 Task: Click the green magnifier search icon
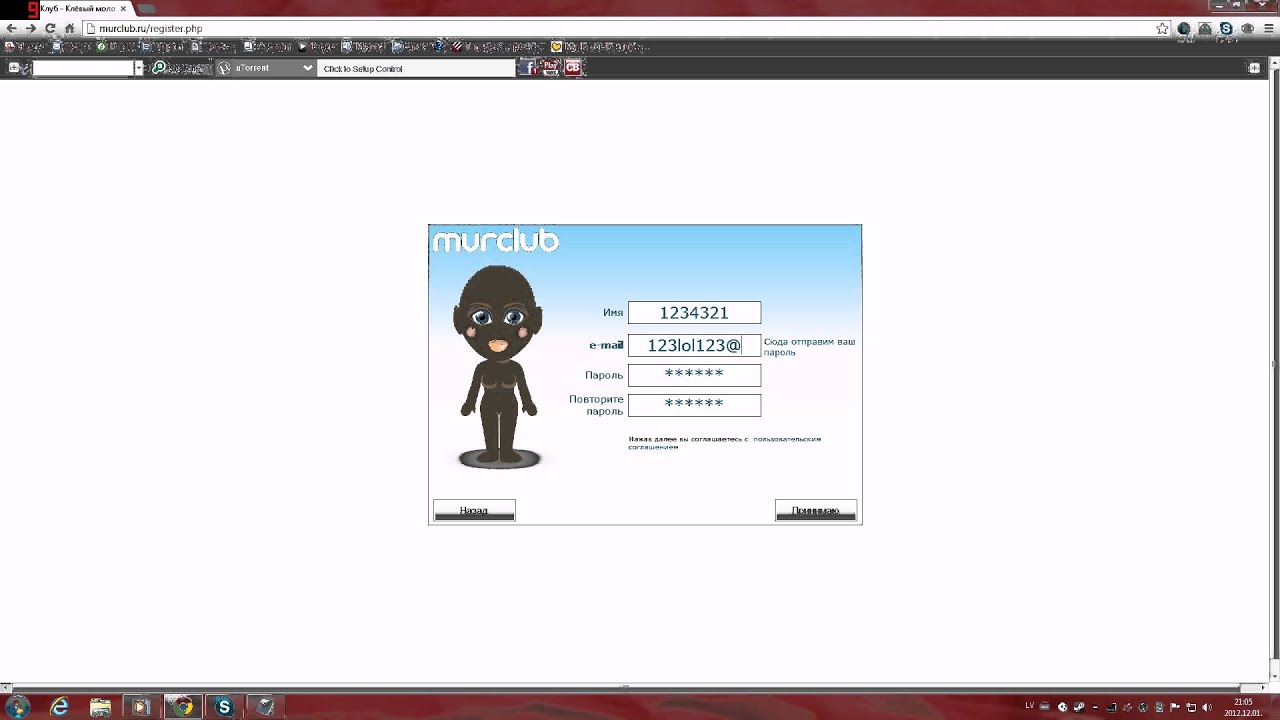click(x=158, y=68)
